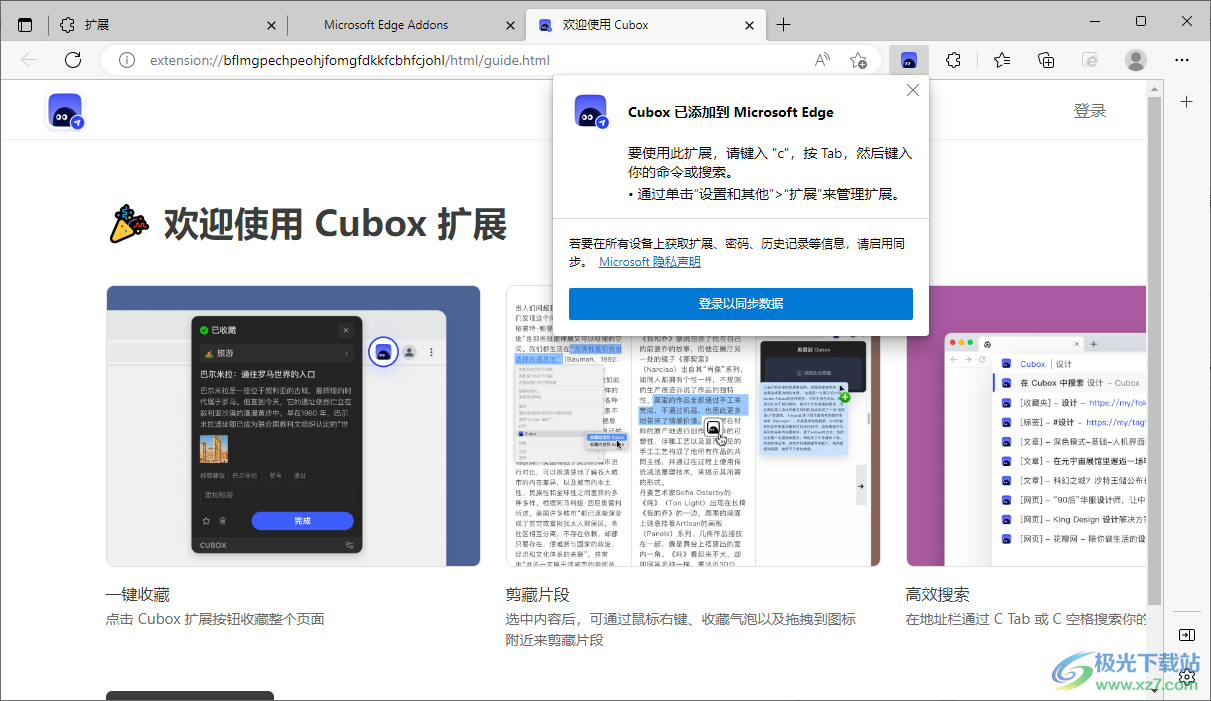Click the 高效搜索 heading text
Image resolution: width=1211 pixels, height=701 pixels.
(x=938, y=595)
